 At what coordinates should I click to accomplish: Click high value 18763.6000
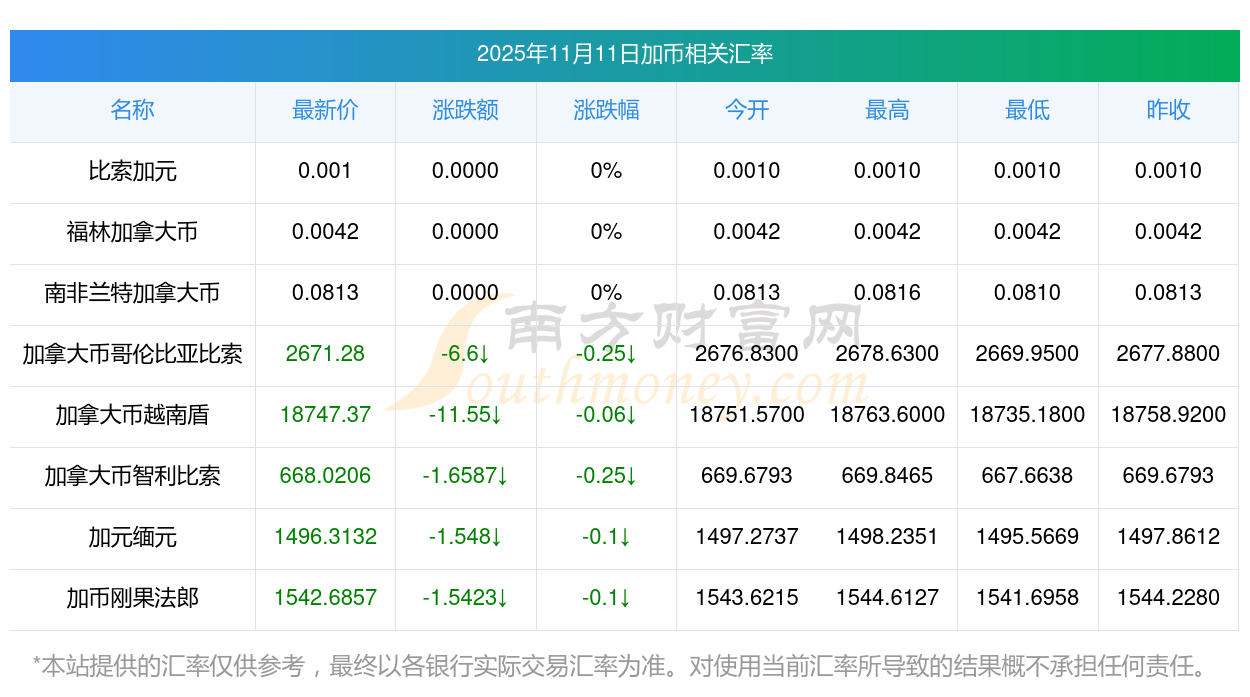[887, 415]
